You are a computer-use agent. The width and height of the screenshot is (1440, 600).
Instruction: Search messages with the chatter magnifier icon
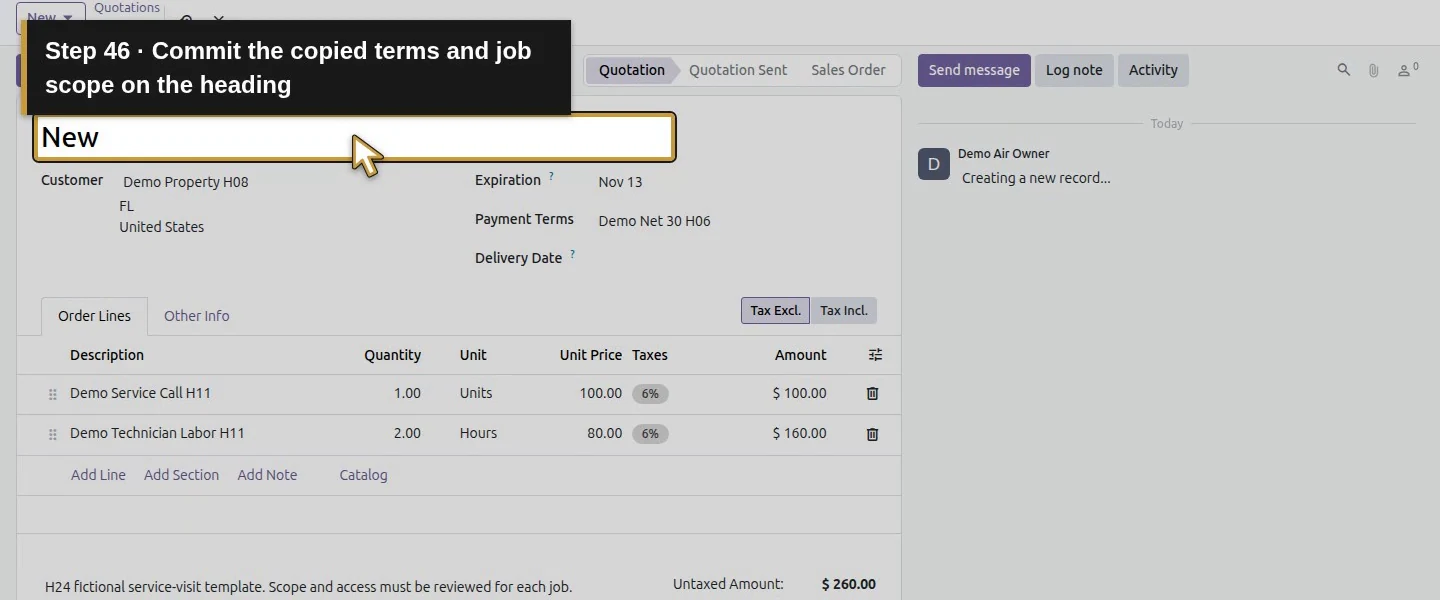[x=1344, y=70]
